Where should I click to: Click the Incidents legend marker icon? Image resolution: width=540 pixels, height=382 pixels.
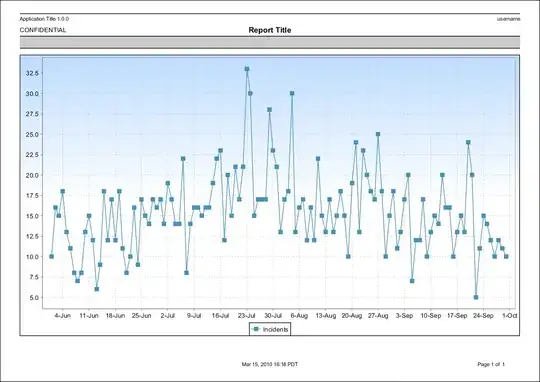256,329
